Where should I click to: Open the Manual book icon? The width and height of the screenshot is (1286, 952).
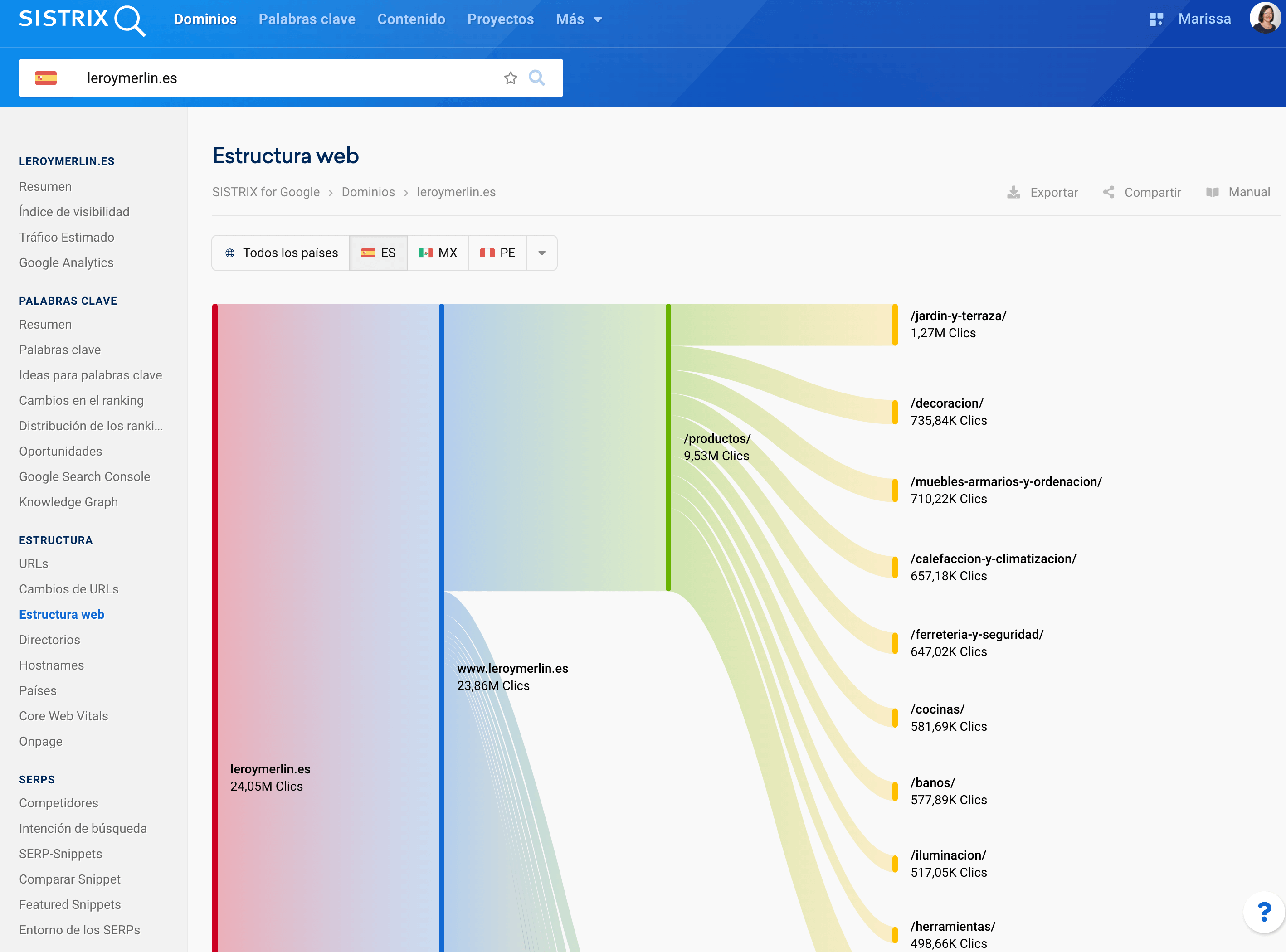[1212, 193]
